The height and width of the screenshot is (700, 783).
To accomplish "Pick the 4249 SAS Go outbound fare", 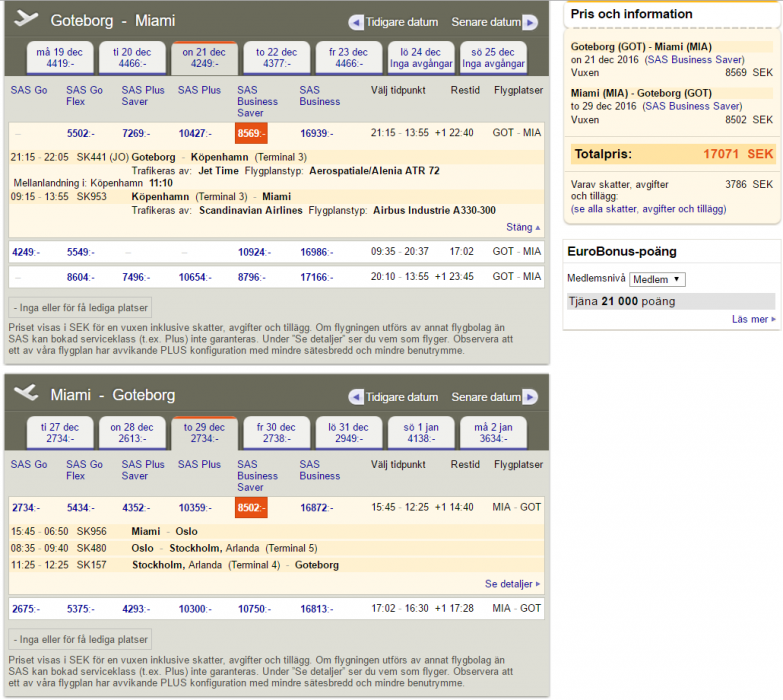I will [26, 252].
